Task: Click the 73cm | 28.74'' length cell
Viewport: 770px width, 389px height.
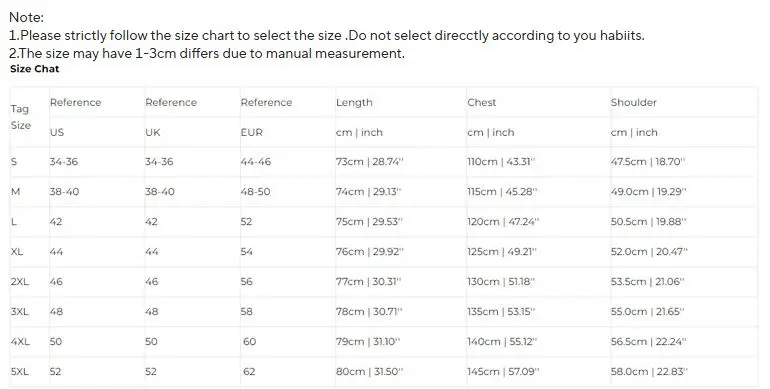Action: click(x=369, y=162)
